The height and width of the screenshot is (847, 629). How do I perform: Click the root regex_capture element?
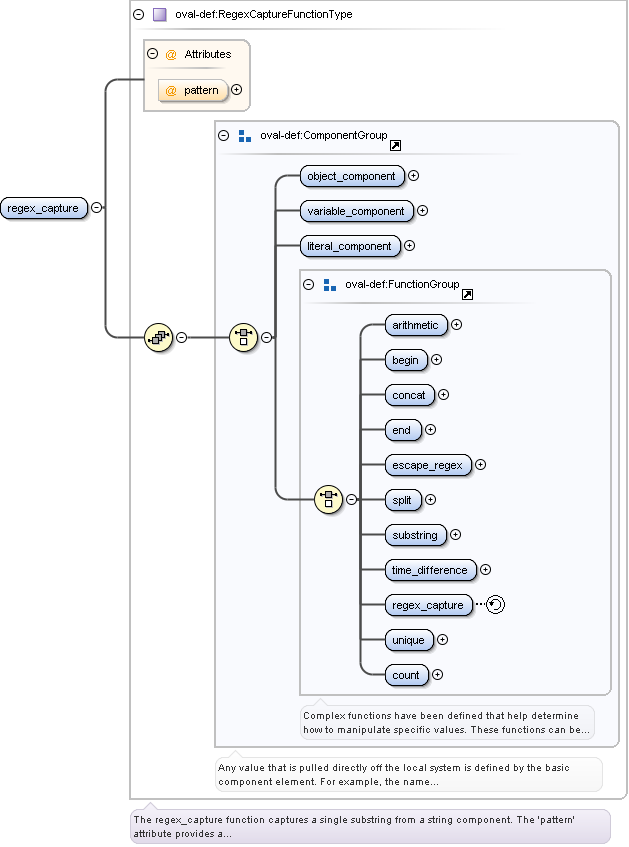click(x=43, y=208)
